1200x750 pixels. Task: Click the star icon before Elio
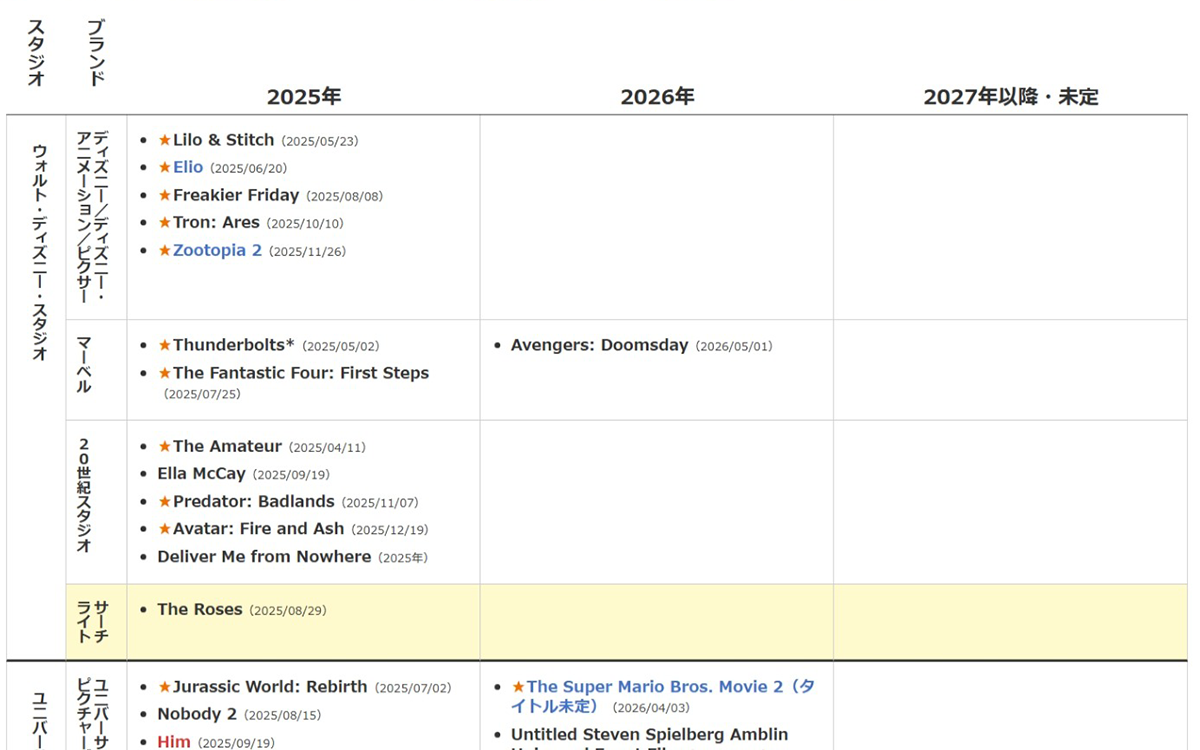pos(165,167)
